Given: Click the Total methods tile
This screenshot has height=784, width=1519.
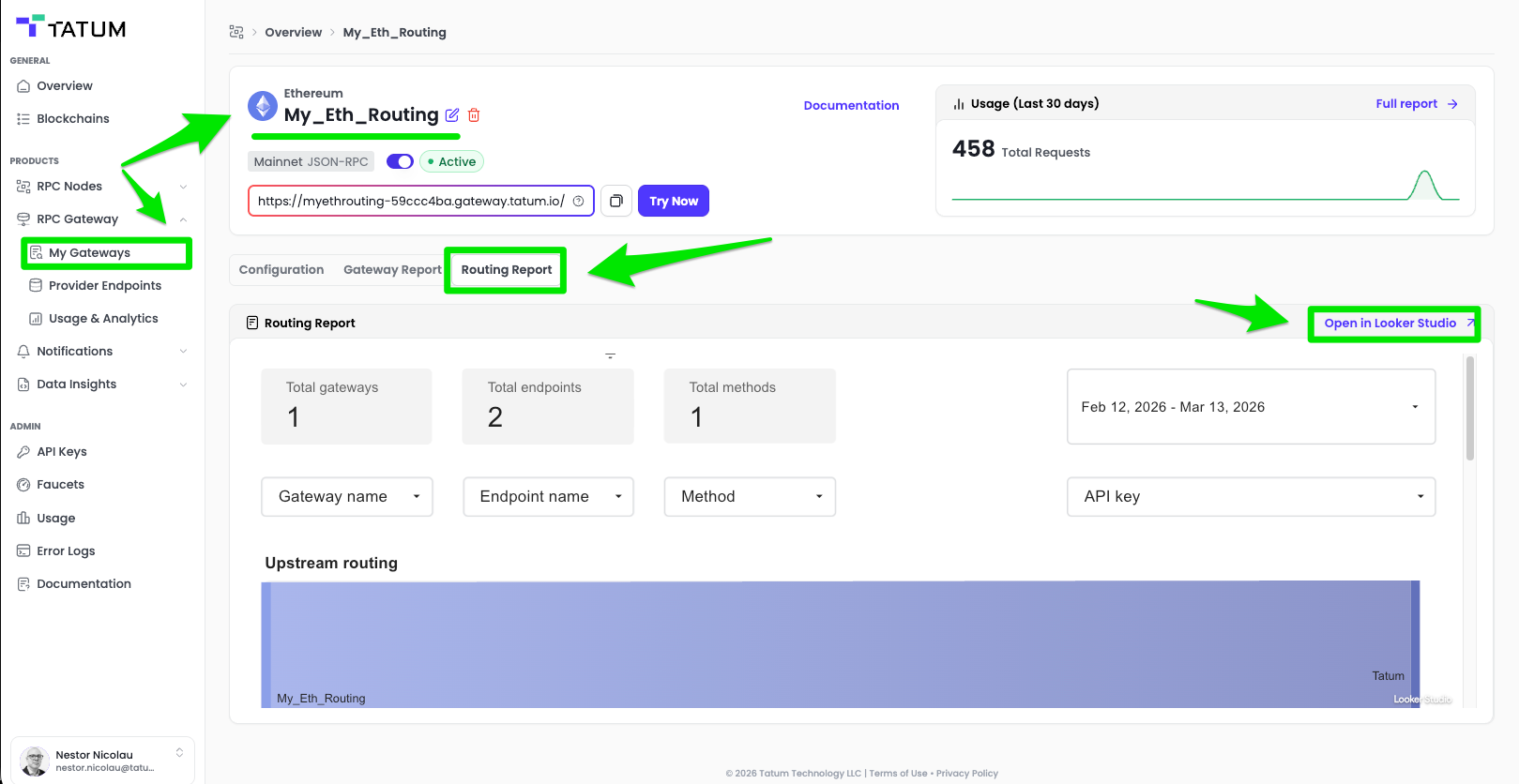Looking at the screenshot, I should [750, 406].
